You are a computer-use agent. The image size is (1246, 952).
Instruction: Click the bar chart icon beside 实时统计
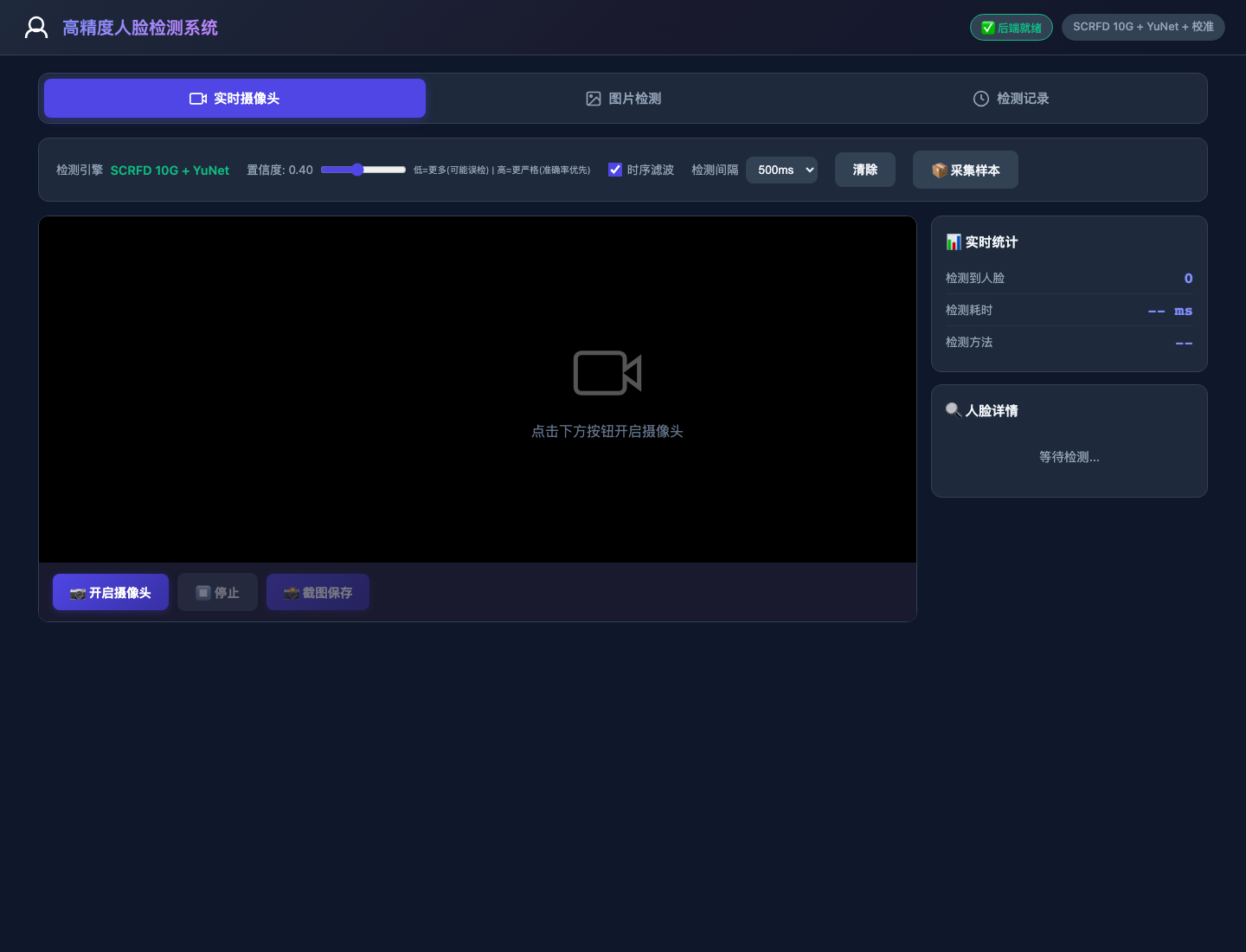[954, 242]
